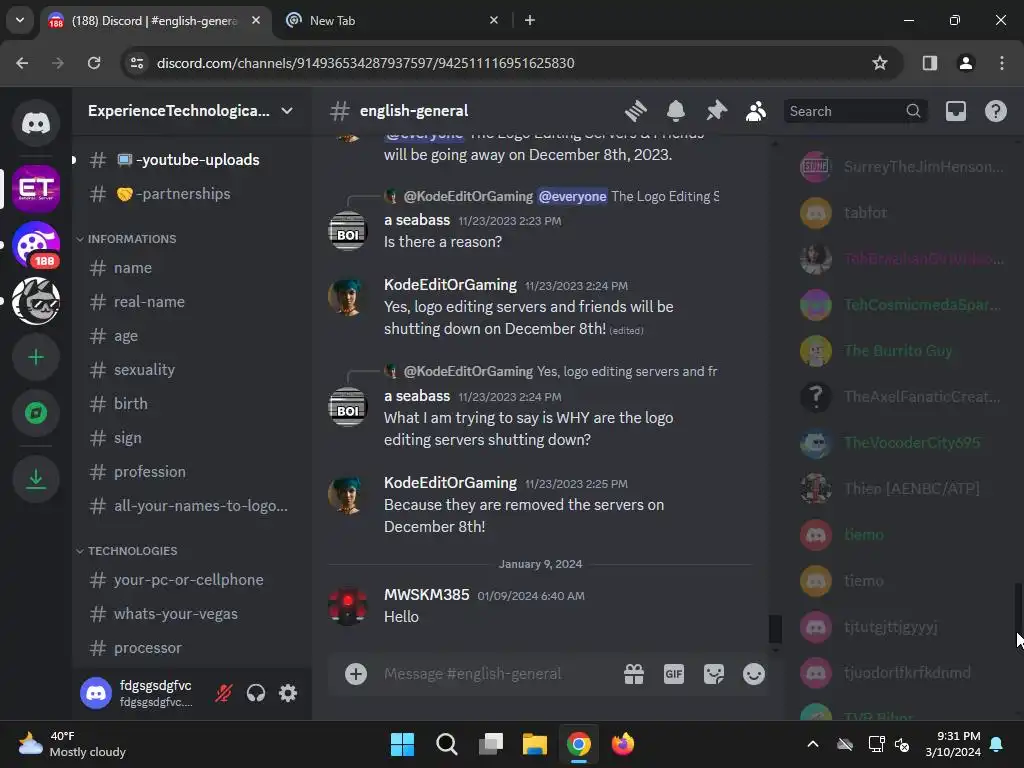Open the emoji picker
The image size is (1024, 768).
pyautogui.click(x=754, y=674)
